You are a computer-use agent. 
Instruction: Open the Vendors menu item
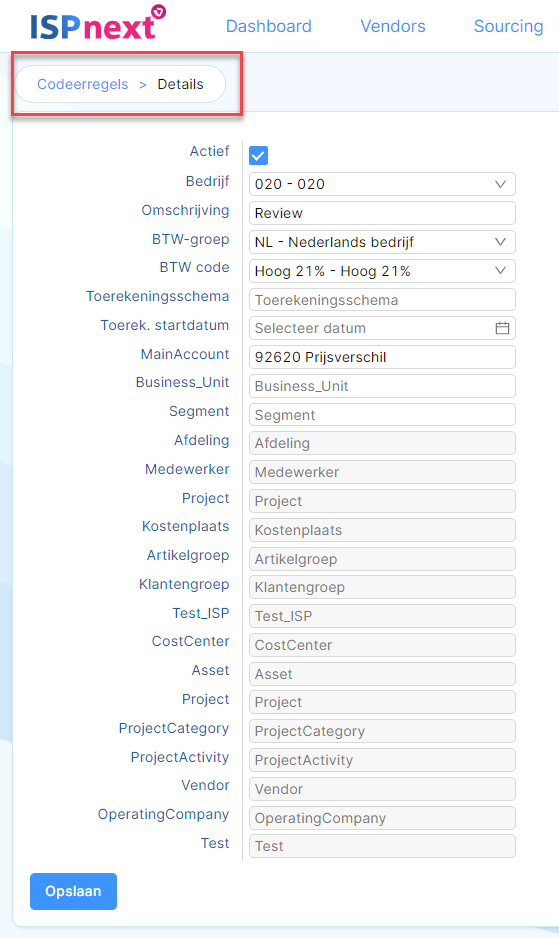tap(393, 26)
